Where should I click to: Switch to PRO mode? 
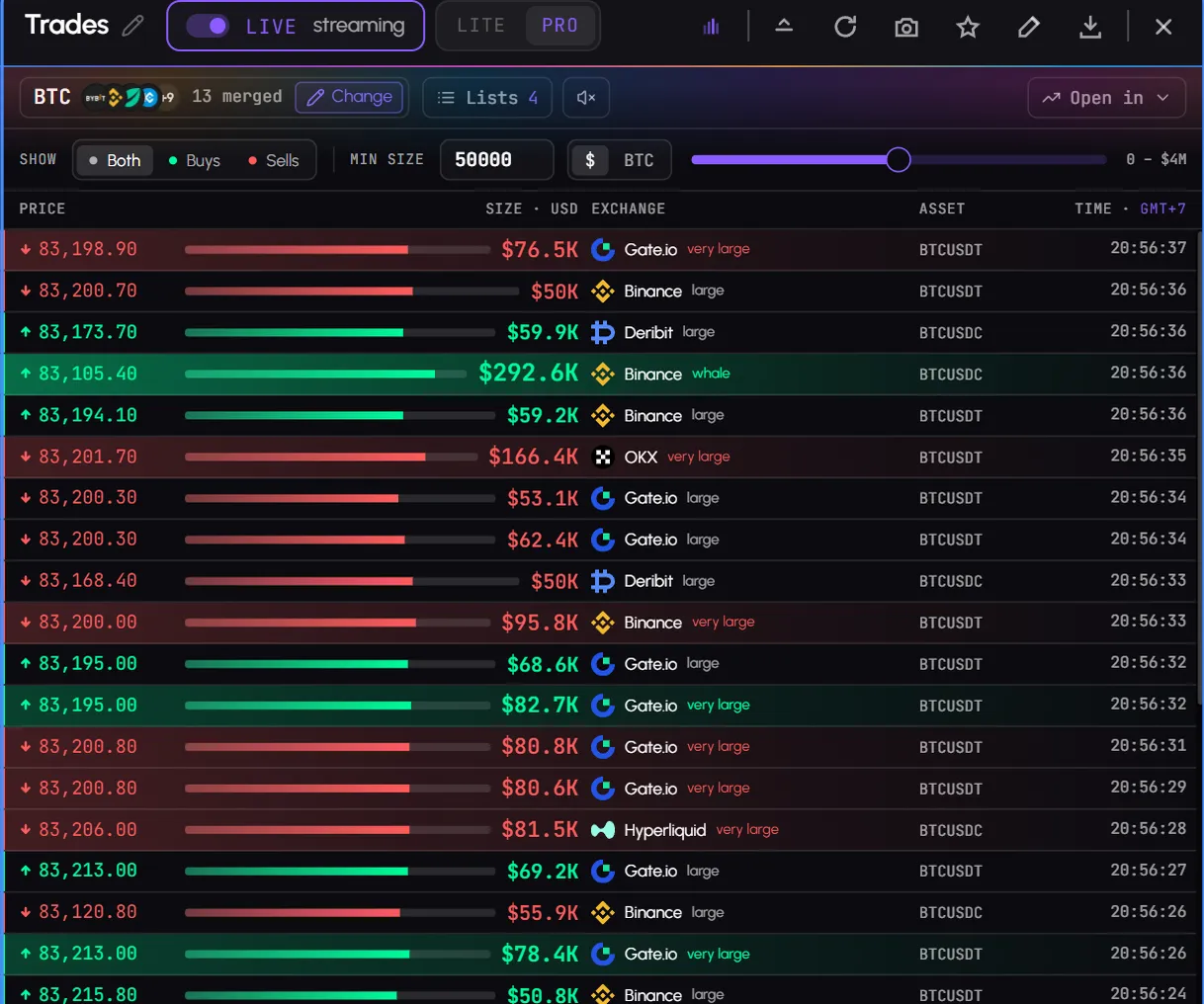click(559, 26)
